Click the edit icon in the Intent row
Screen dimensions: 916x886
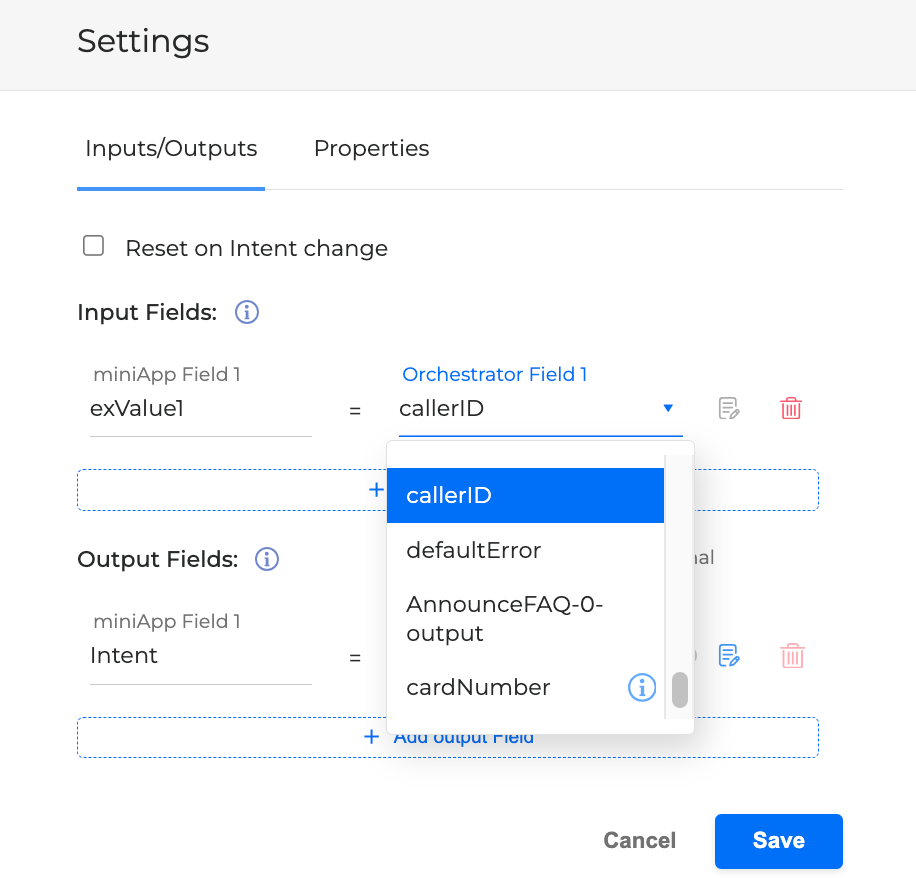click(729, 656)
